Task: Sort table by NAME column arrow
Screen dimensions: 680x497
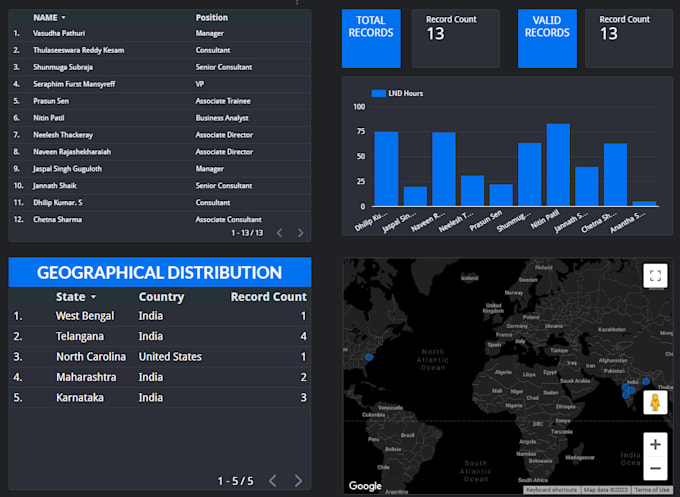Action: (x=63, y=18)
